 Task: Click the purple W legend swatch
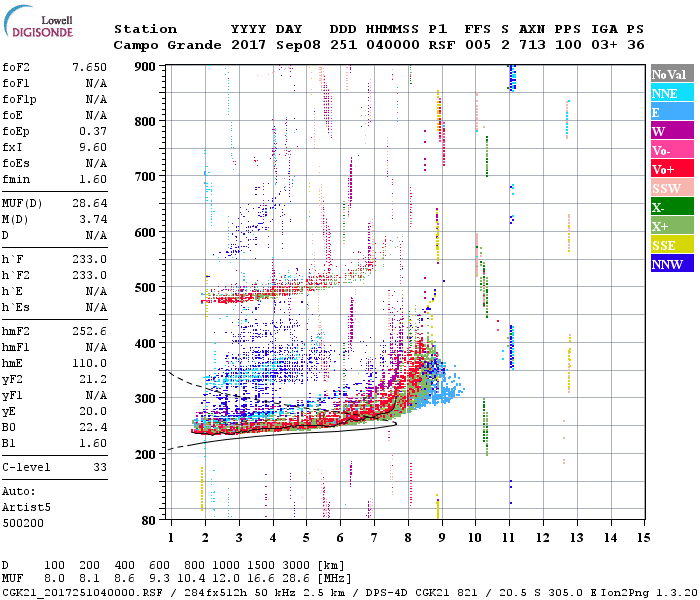pyautogui.click(x=672, y=131)
